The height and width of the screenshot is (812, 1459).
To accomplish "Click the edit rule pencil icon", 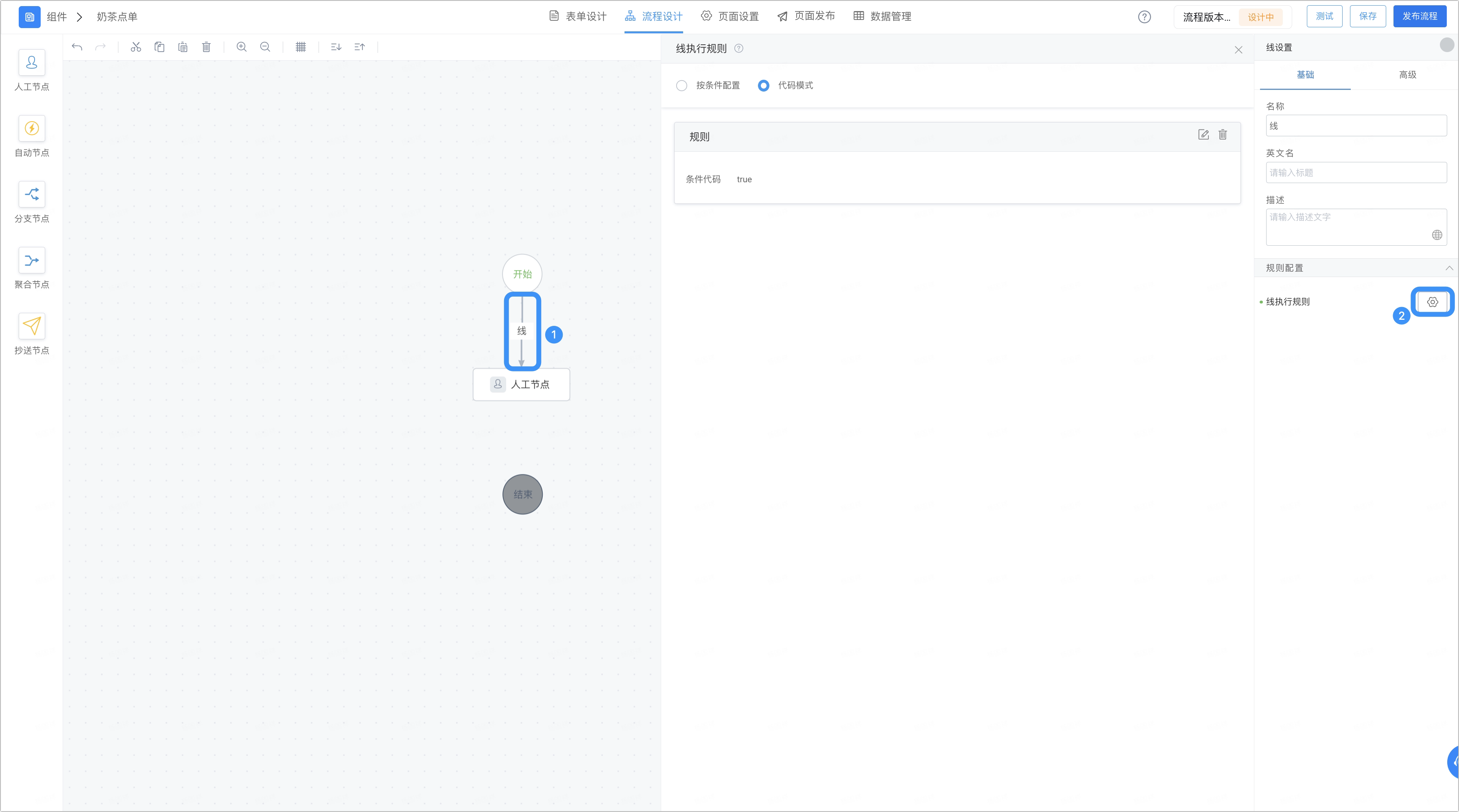I will (x=1203, y=135).
